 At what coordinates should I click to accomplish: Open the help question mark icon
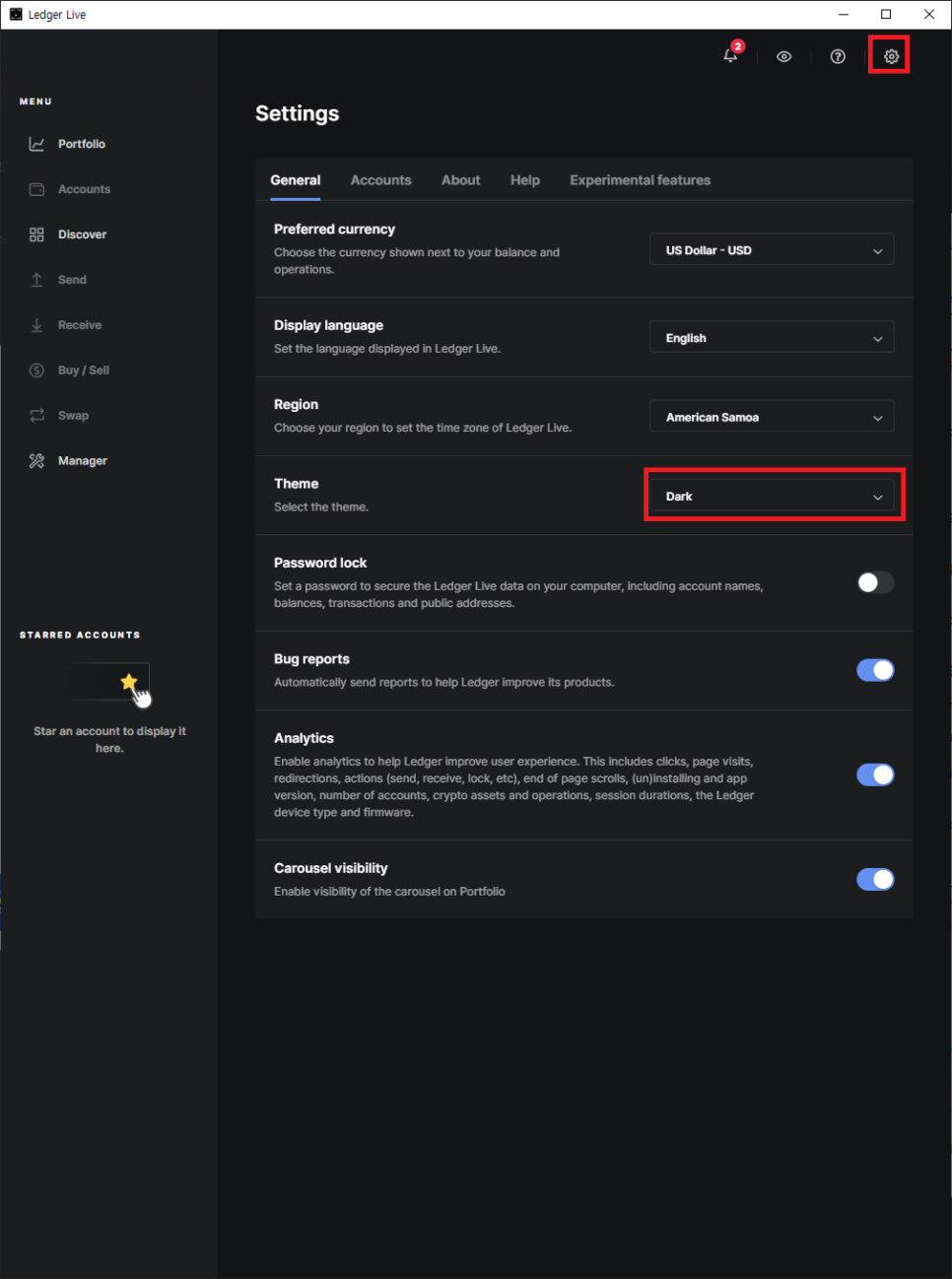838,57
